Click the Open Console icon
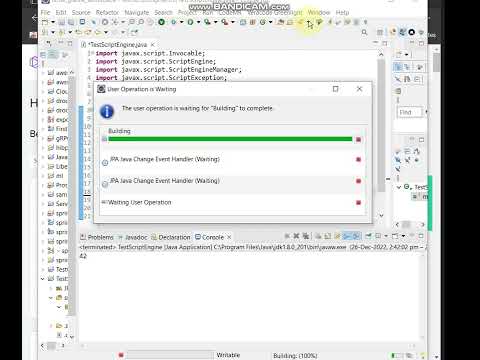 pos(395,236)
